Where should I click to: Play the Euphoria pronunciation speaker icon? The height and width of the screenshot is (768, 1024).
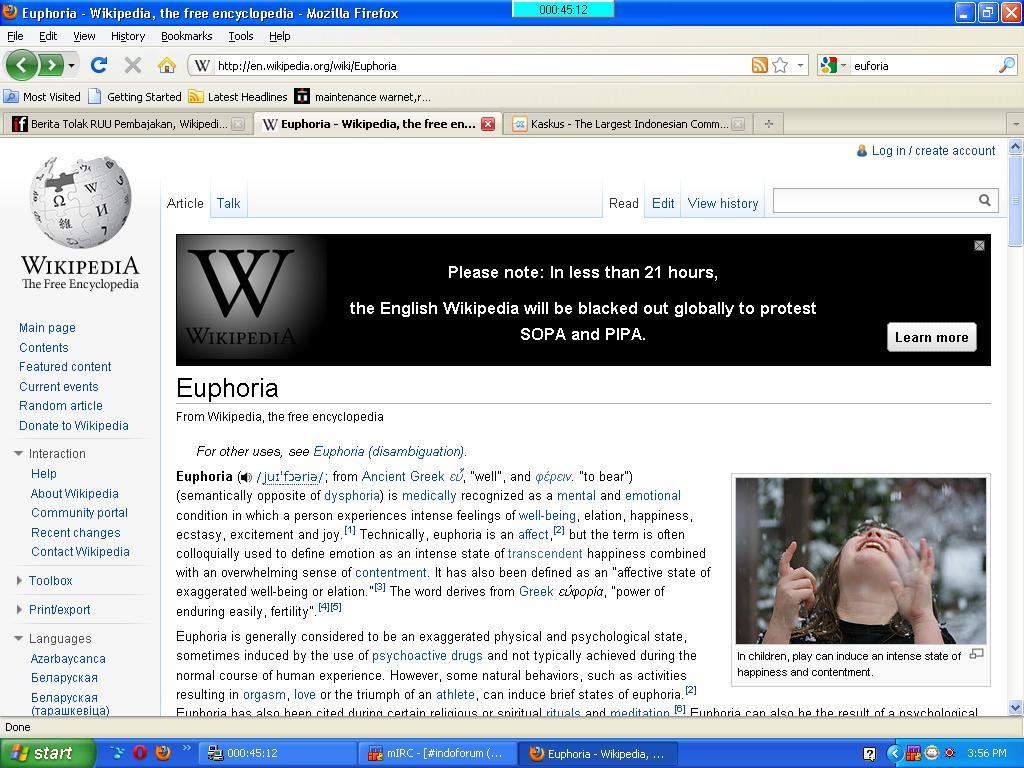coord(245,477)
